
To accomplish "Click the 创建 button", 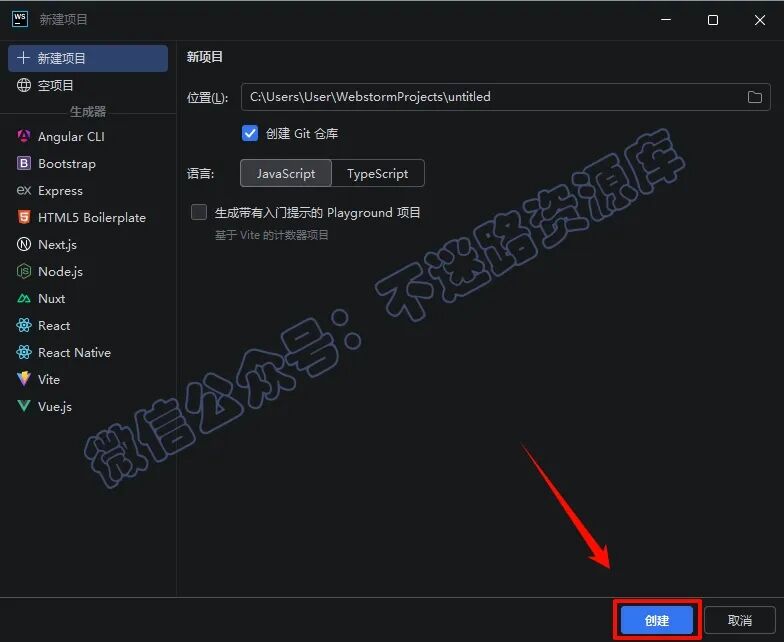I will tap(656, 620).
